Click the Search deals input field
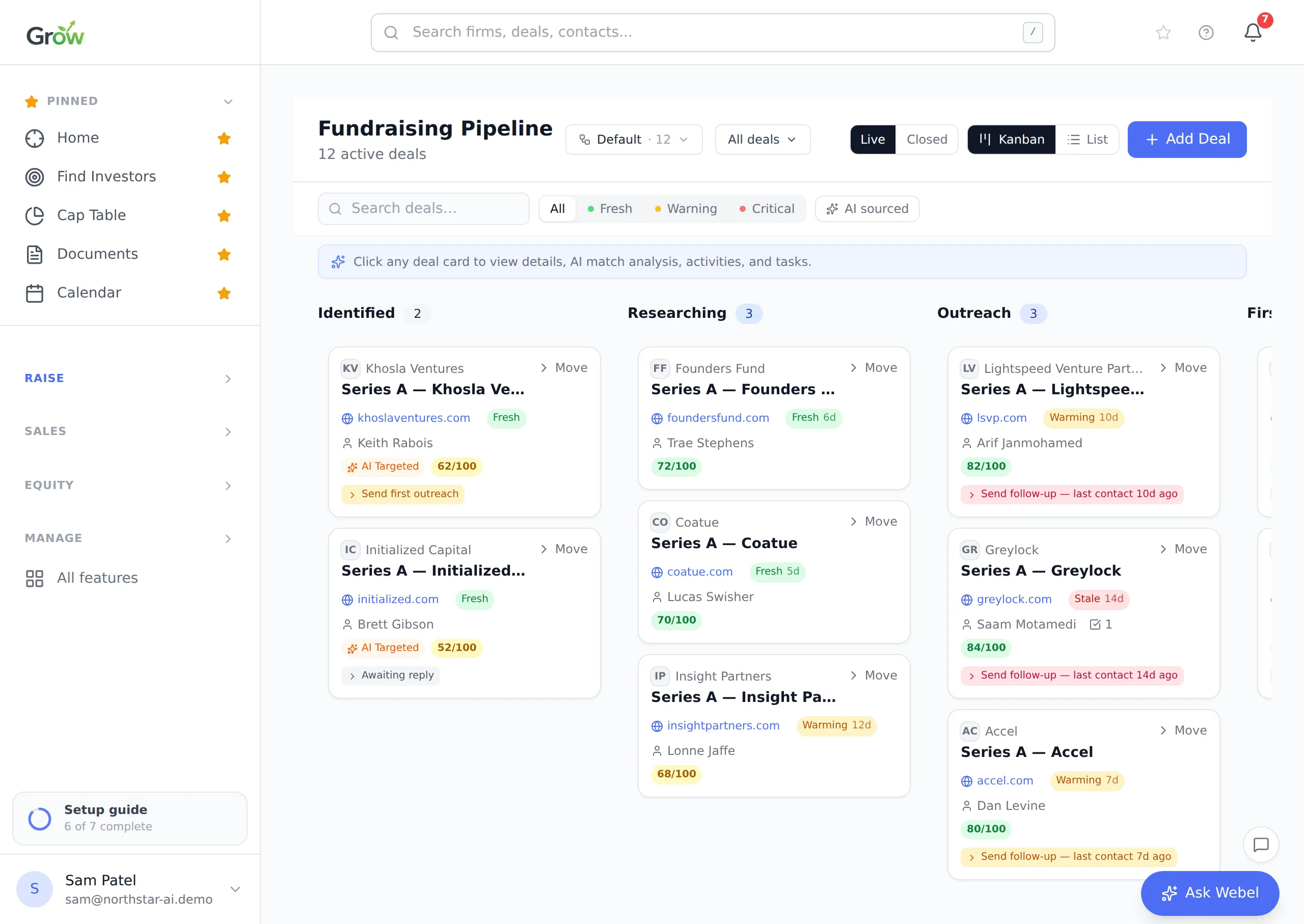 [423, 209]
